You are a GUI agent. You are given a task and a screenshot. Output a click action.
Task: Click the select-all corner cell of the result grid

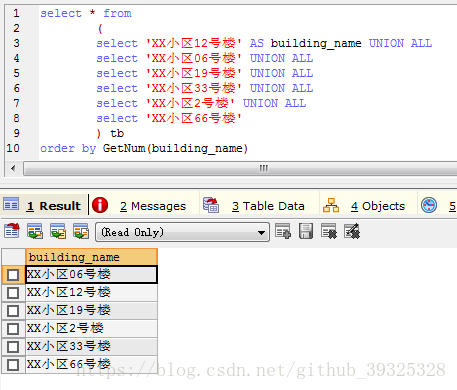click(x=13, y=257)
